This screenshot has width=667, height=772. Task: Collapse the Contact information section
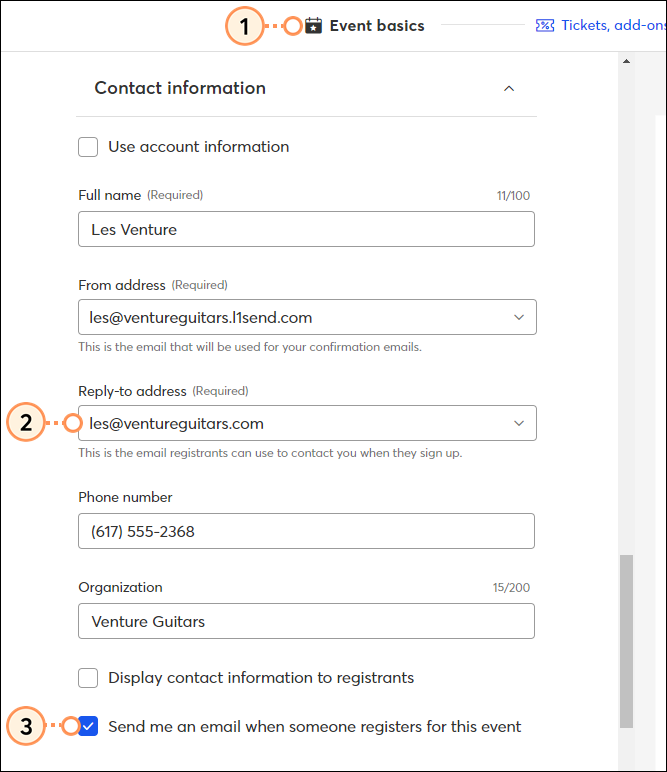(x=509, y=89)
